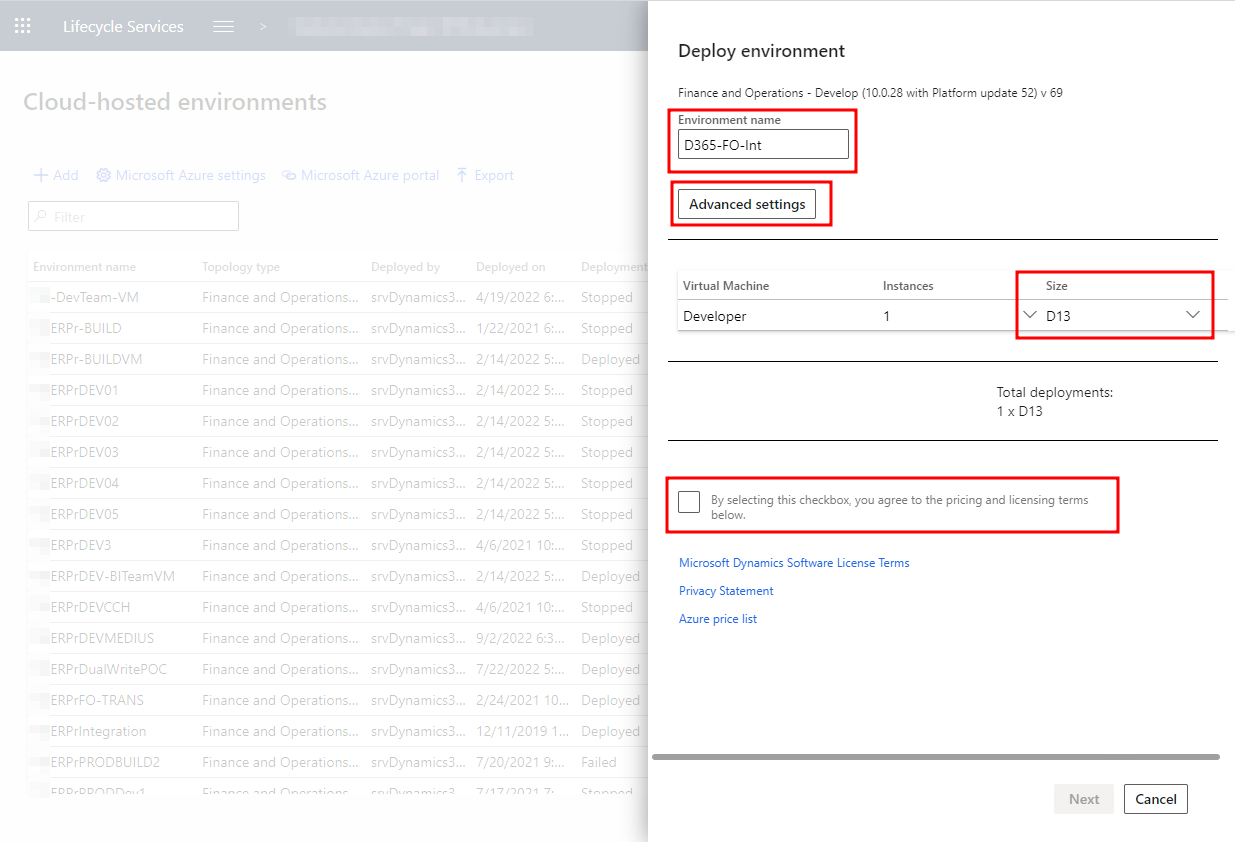
Task: Open the hamburger navigation menu icon
Action: point(223,25)
